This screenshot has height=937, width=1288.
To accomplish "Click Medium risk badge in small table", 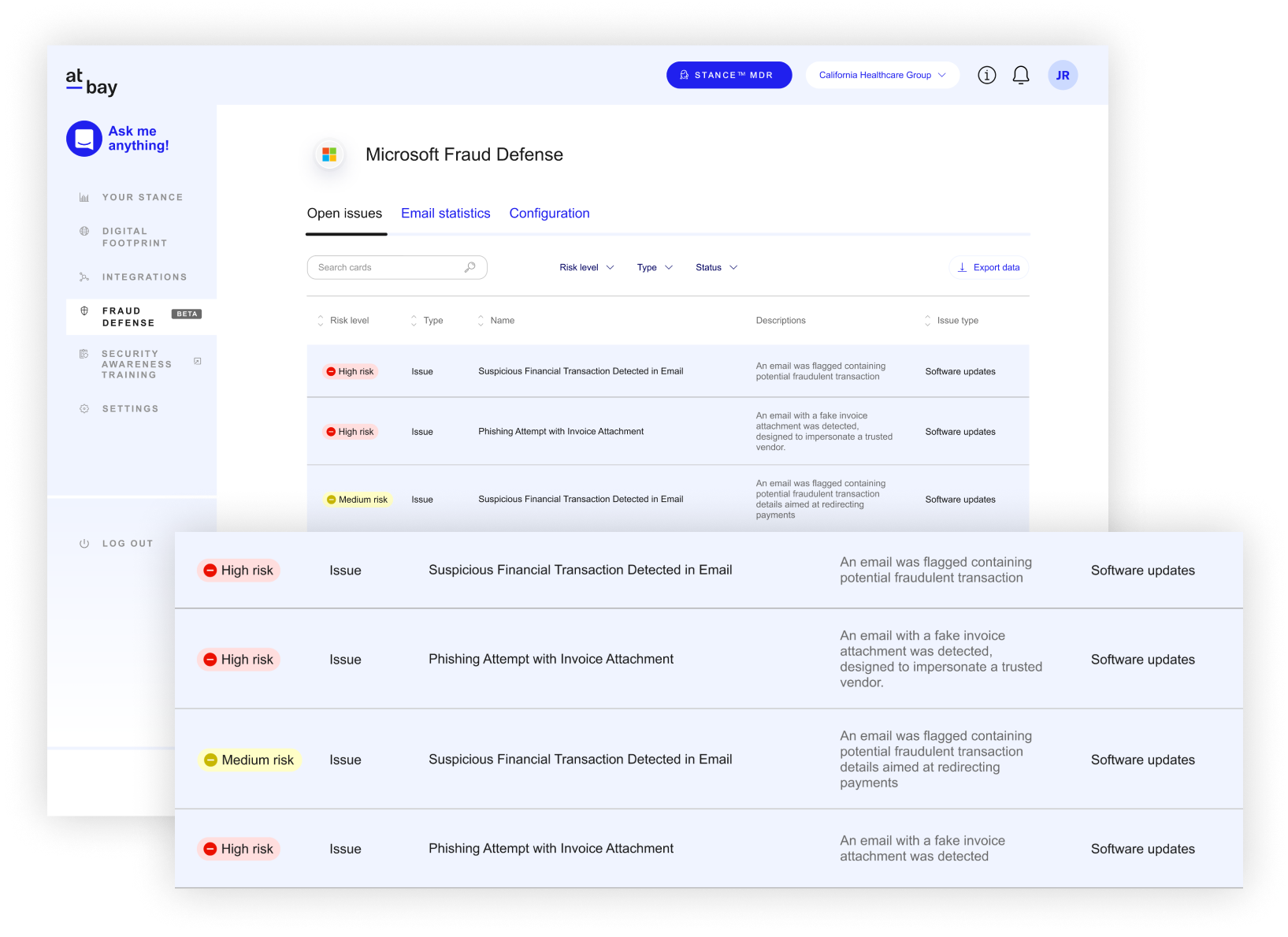I will coord(358,500).
